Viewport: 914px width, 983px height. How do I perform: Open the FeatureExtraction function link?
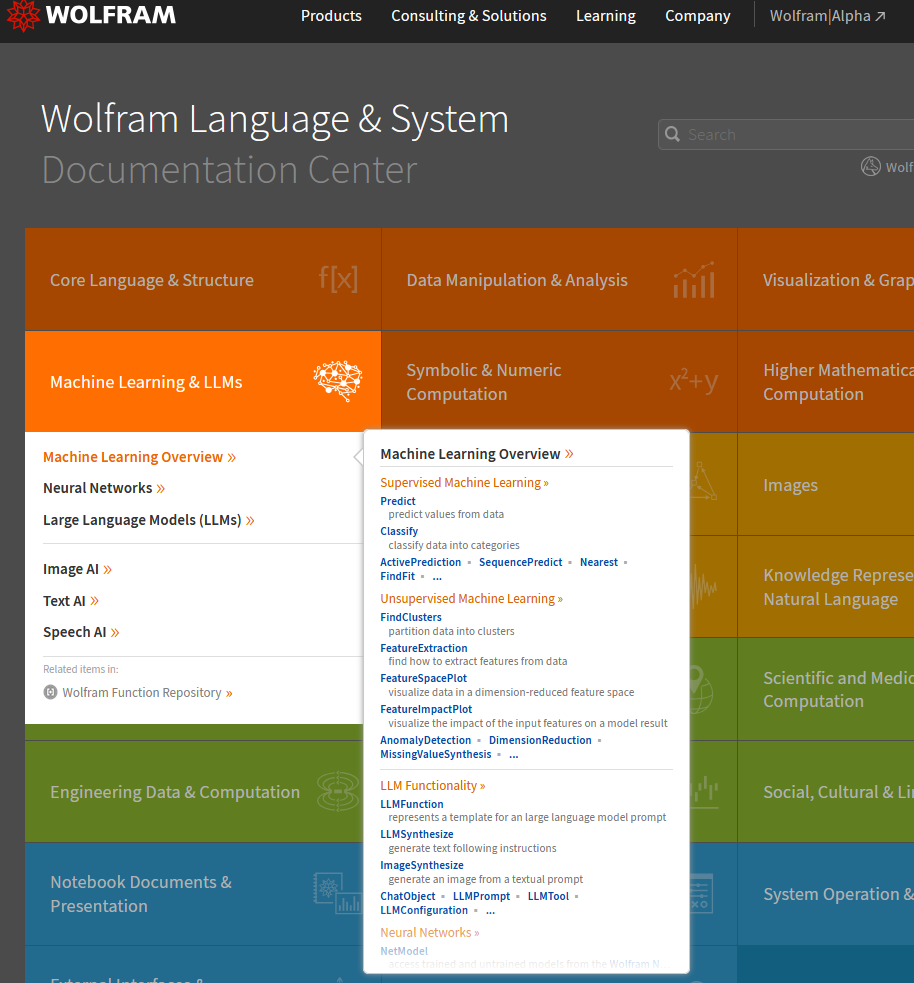(x=424, y=648)
